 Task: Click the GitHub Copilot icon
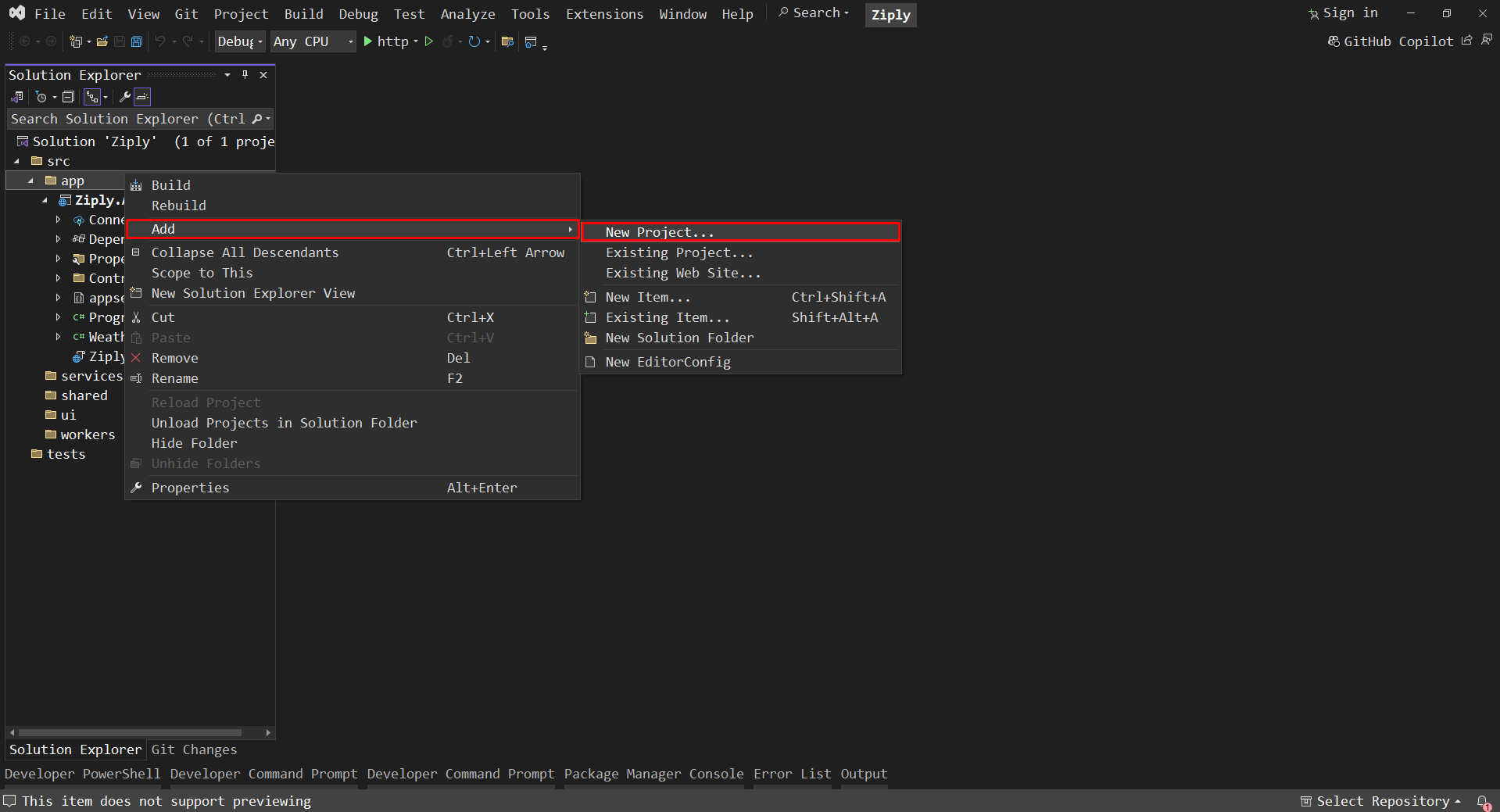[x=1334, y=41]
